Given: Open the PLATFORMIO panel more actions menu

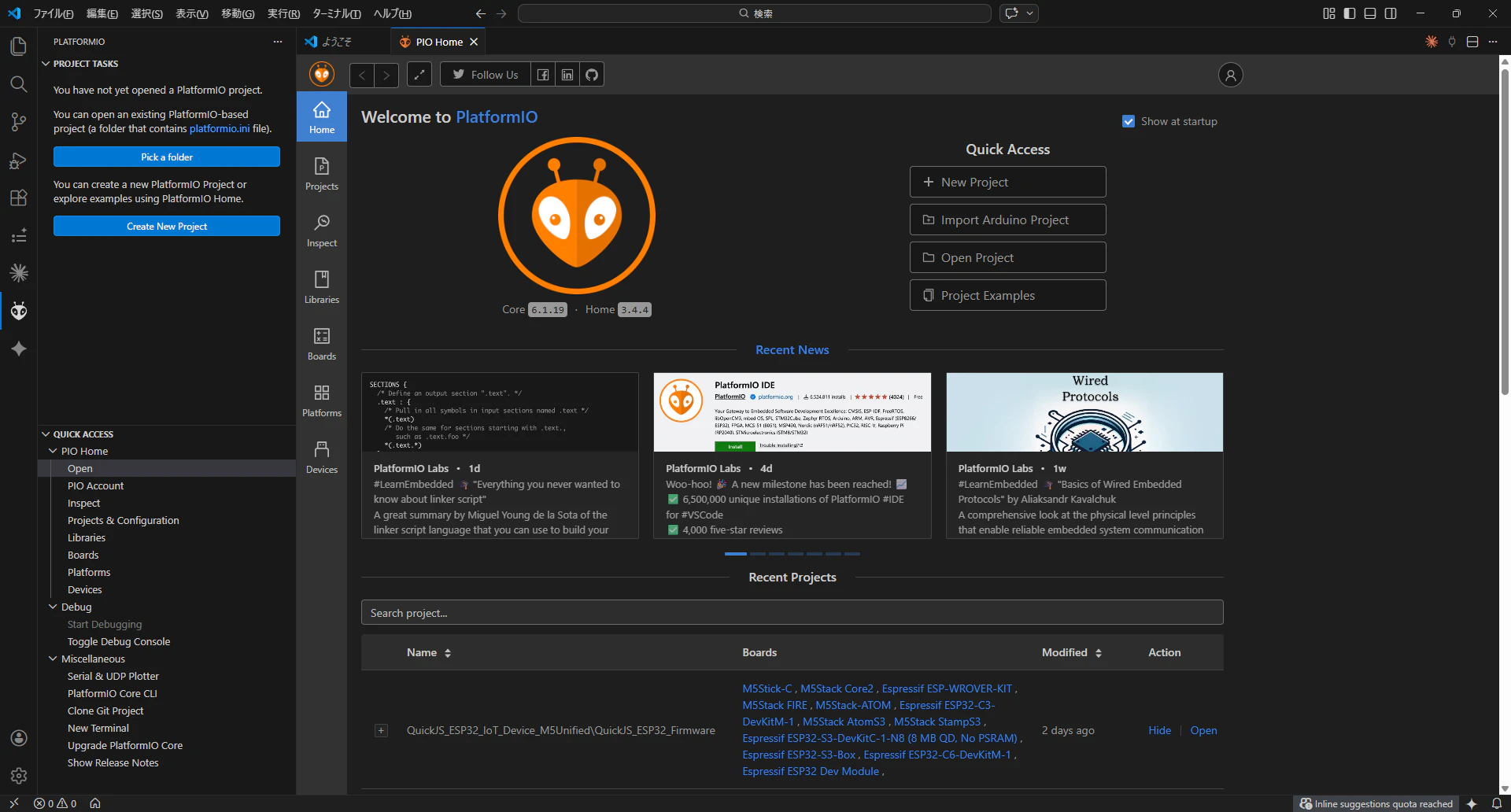Looking at the screenshot, I should pos(278,42).
